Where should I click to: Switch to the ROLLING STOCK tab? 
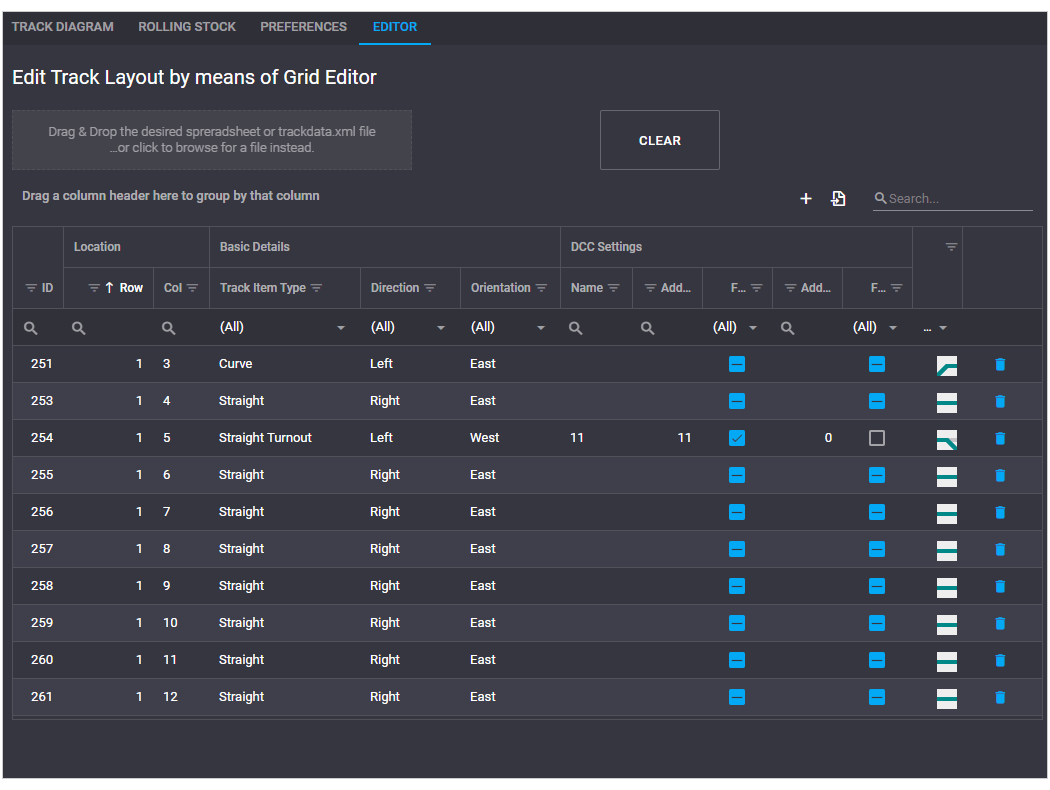point(186,27)
